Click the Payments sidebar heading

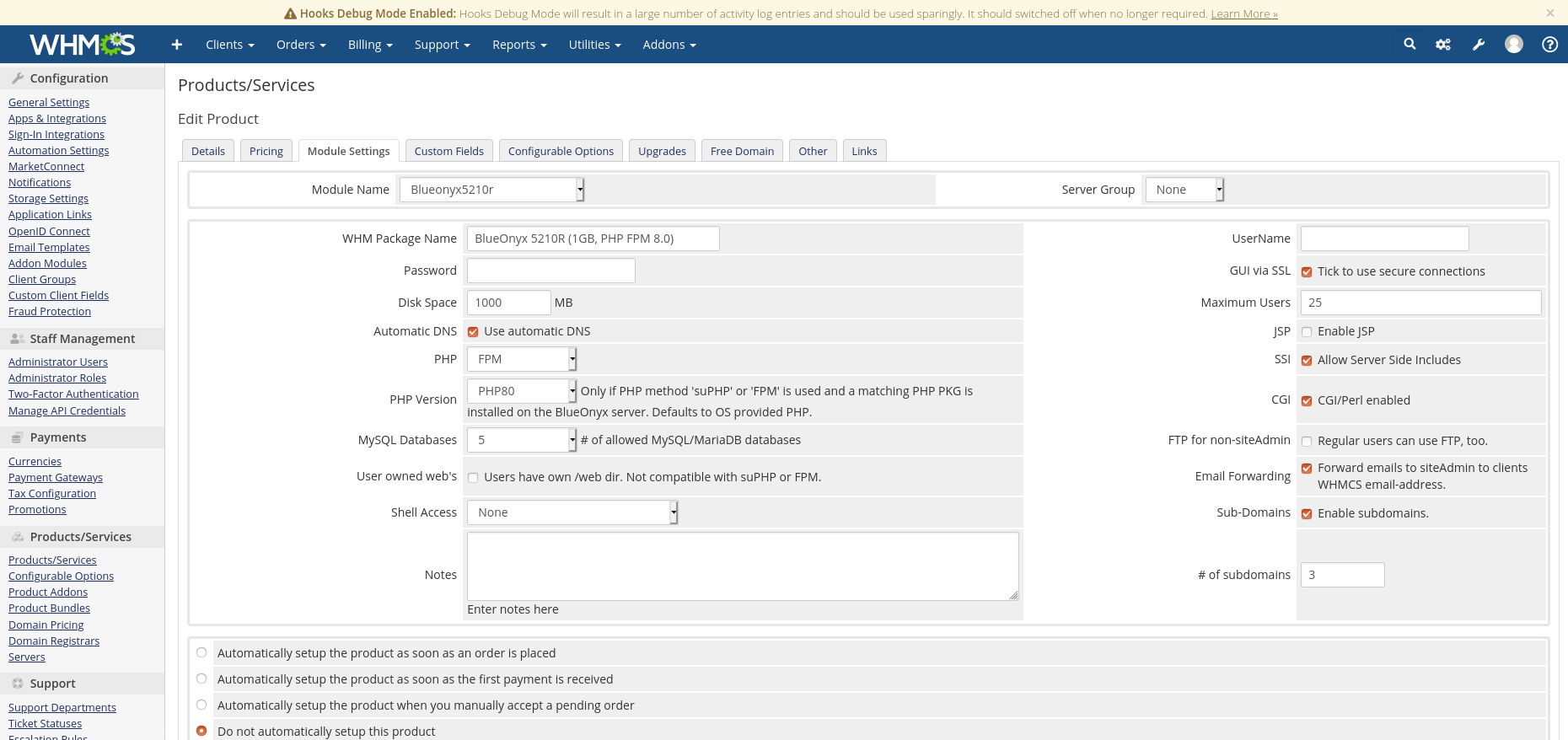82,437
